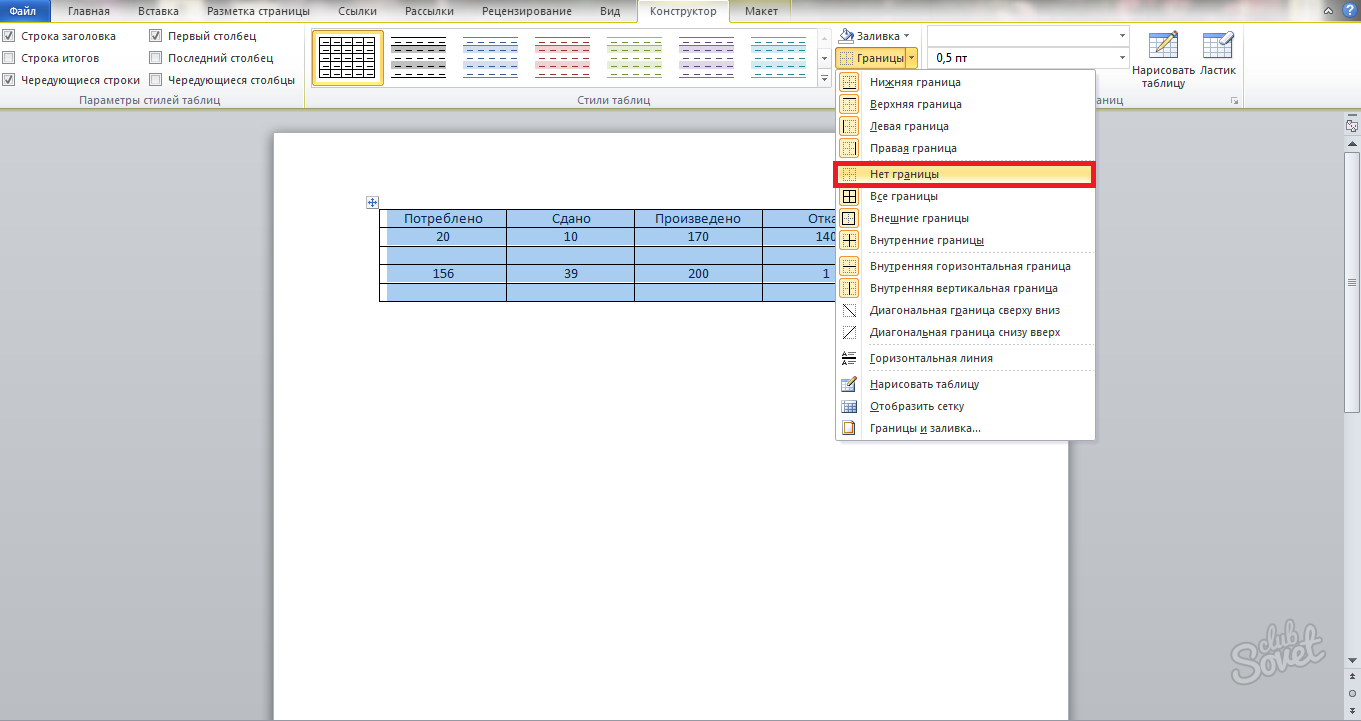The height and width of the screenshot is (721, 1361).
Task: Select the Draw Table pencil icon
Action: coord(1163,47)
